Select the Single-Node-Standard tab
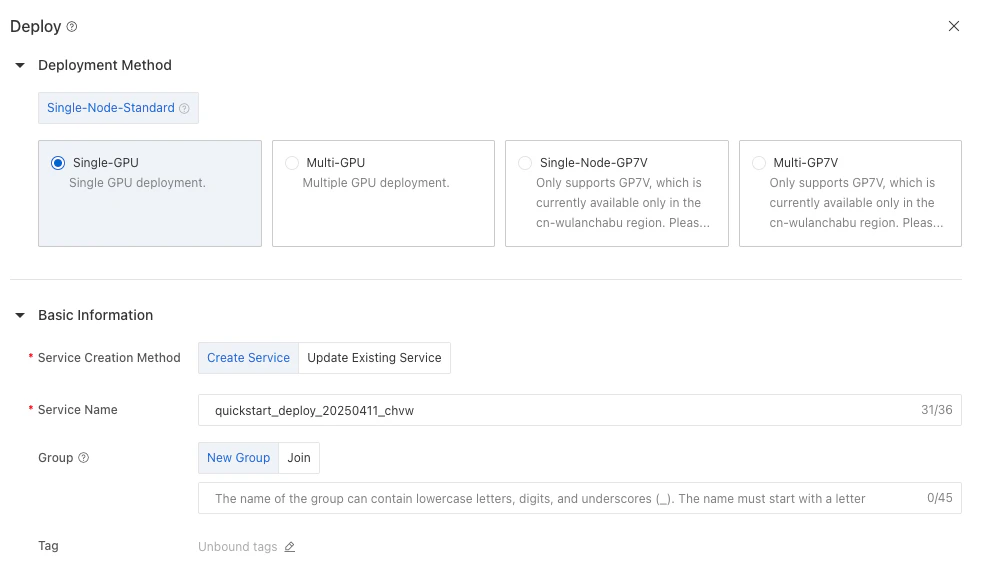This screenshot has height=573, width=983. pyautogui.click(x=118, y=108)
